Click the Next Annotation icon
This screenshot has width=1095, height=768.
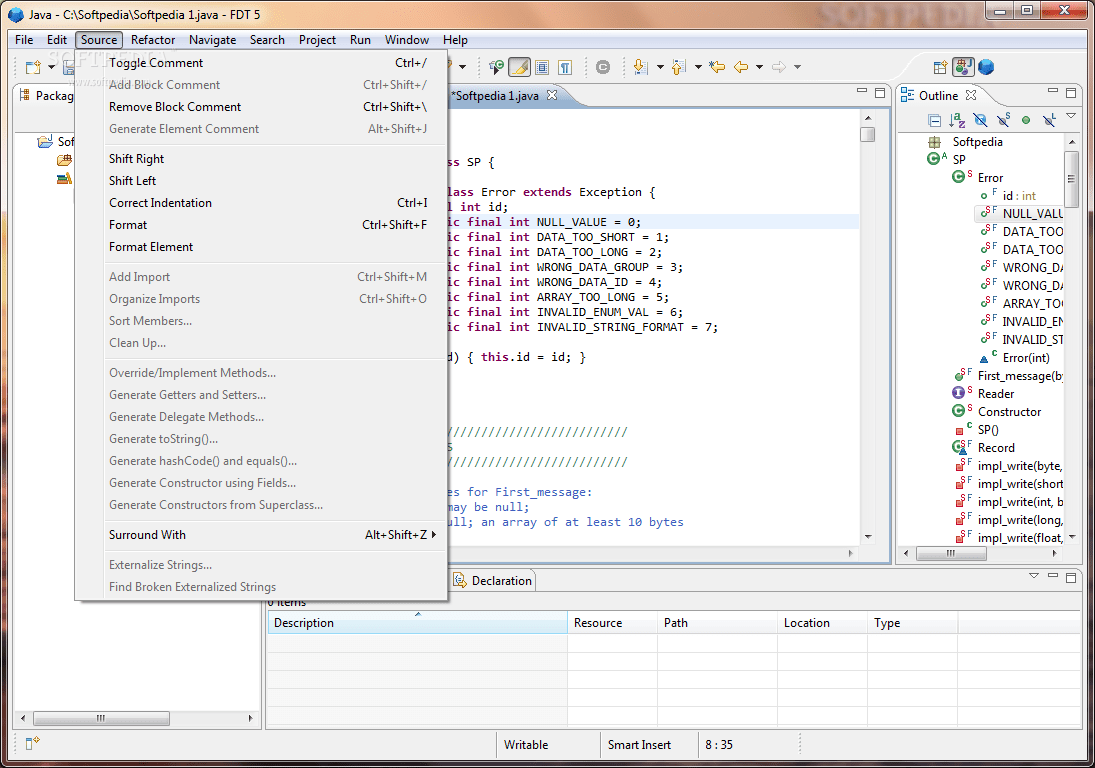pos(640,67)
